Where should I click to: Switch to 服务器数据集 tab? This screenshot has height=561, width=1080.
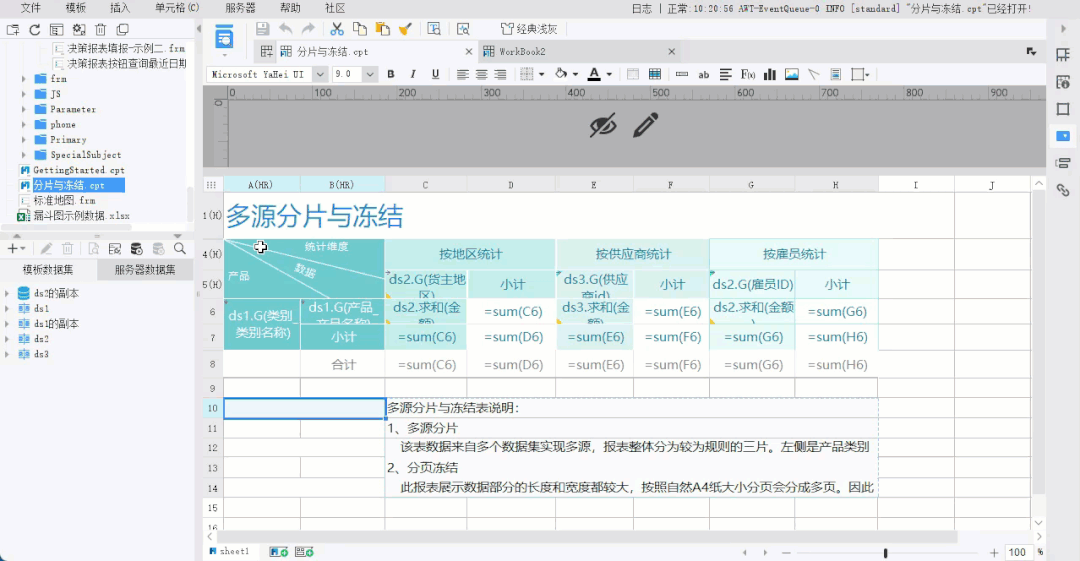(145, 269)
